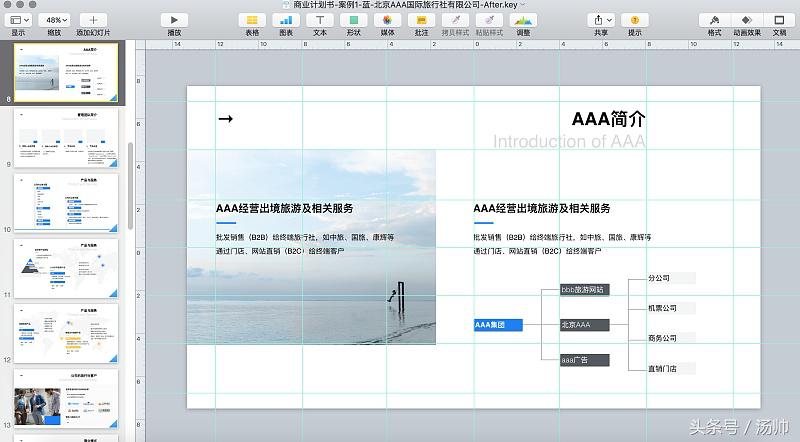Insert a text box (文本)

click(320, 20)
